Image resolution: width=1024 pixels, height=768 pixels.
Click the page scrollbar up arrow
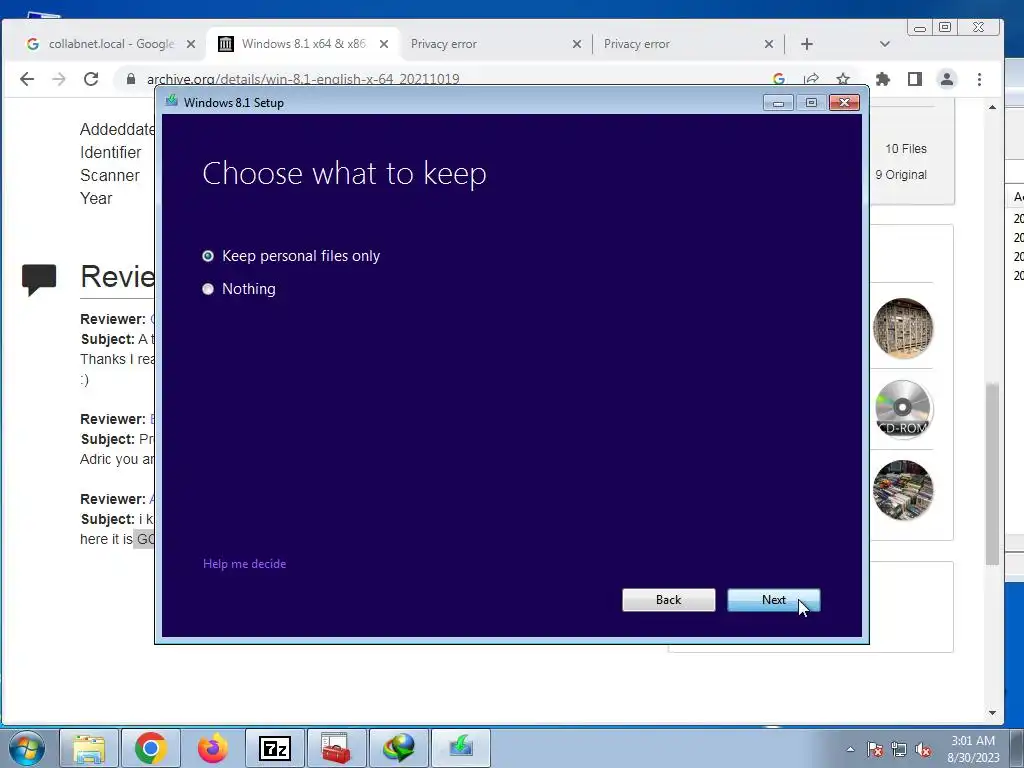coord(993,107)
